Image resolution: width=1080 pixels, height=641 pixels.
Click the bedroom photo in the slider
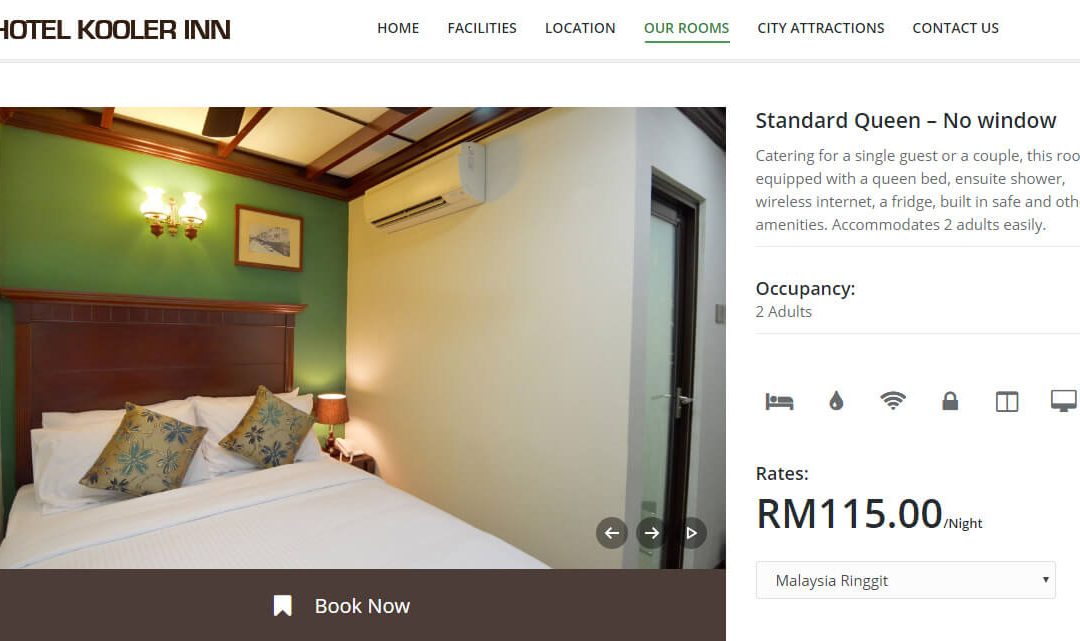point(362,337)
